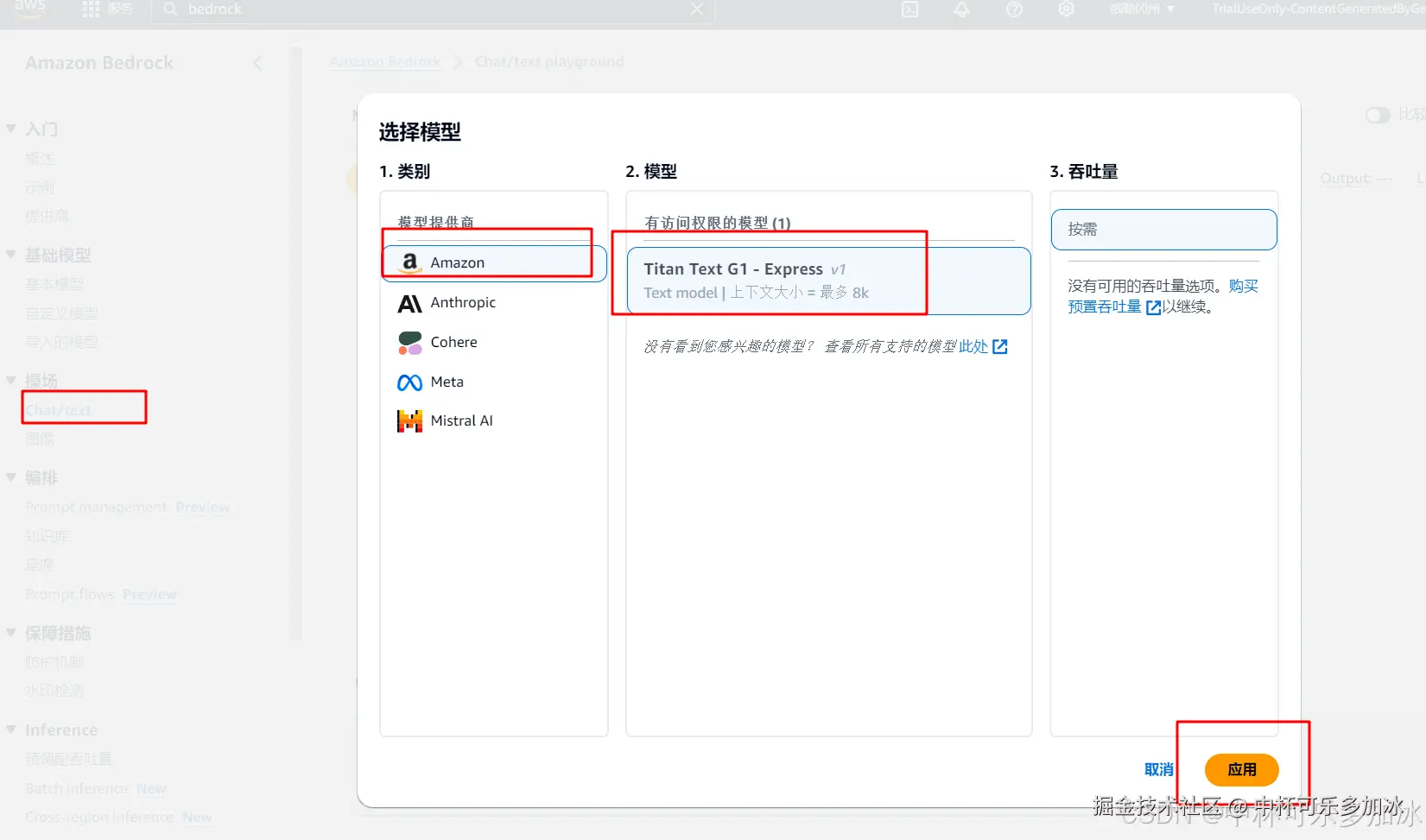This screenshot has width=1426, height=840.
Task: Collapse the Amazon Bedrock sidebar arrow
Action: coord(257,63)
